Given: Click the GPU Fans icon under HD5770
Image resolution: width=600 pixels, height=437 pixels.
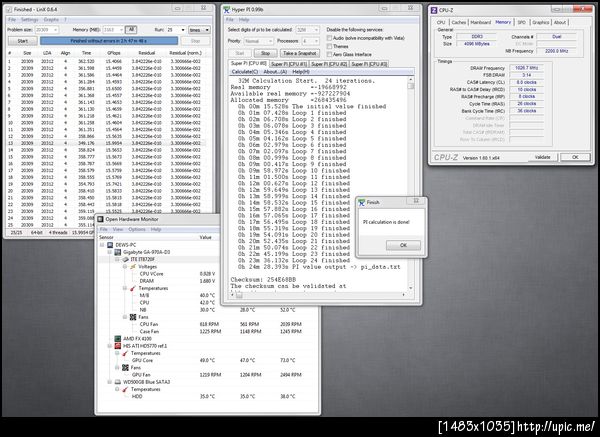Looking at the screenshot, I should pos(125,368).
